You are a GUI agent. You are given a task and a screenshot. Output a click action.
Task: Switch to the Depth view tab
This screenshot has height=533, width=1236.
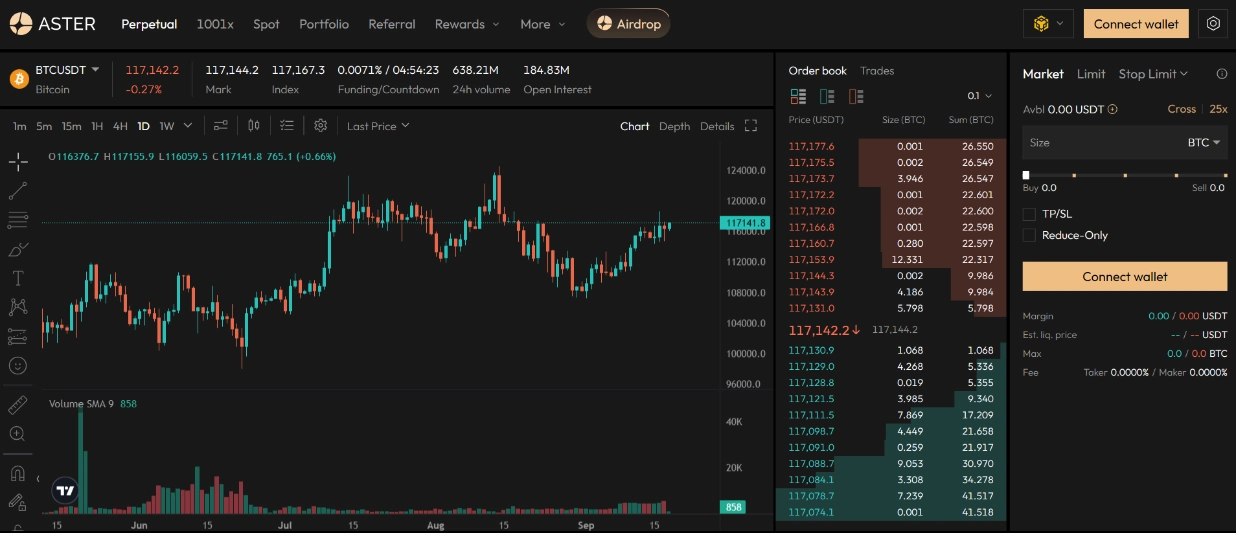(674, 126)
